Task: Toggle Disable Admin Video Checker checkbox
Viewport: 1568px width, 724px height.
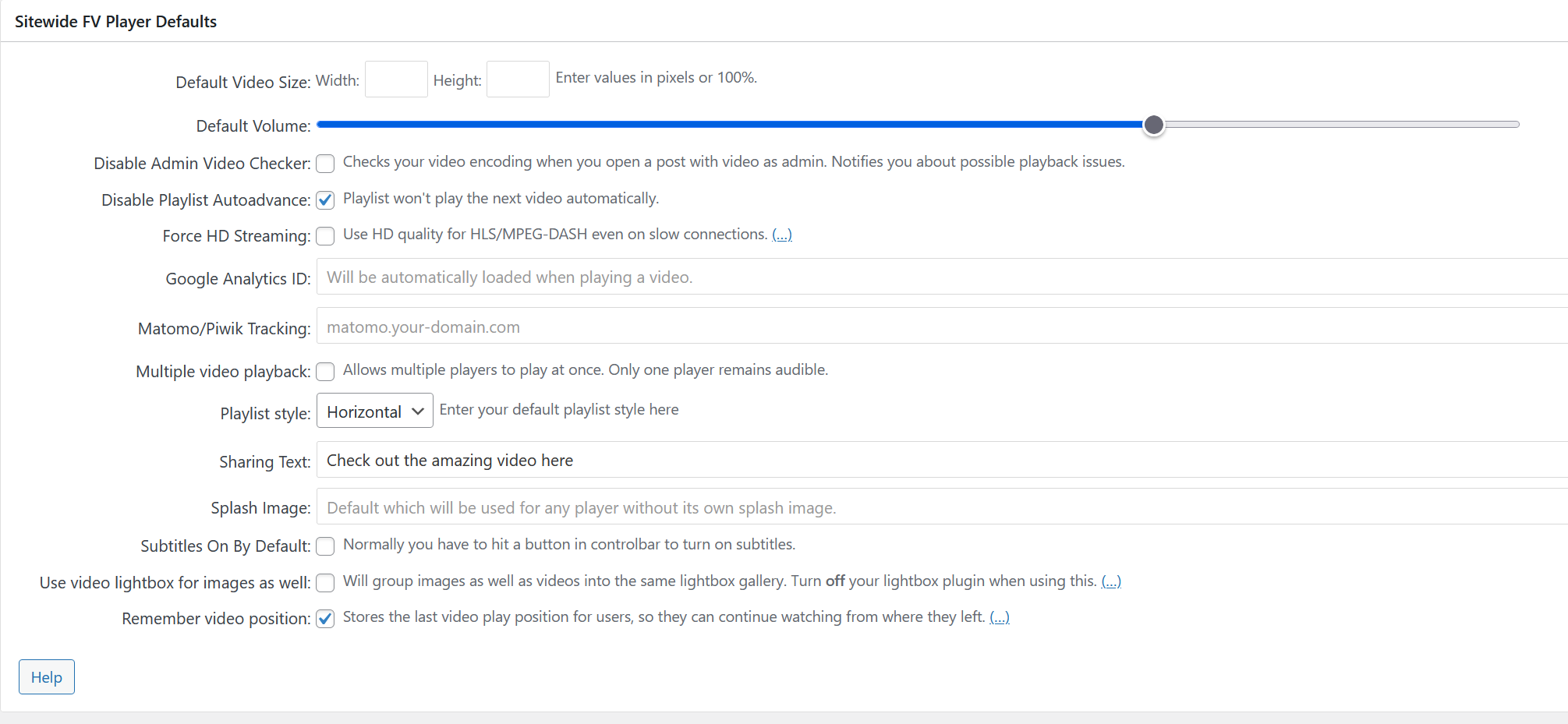Action: 325,164
